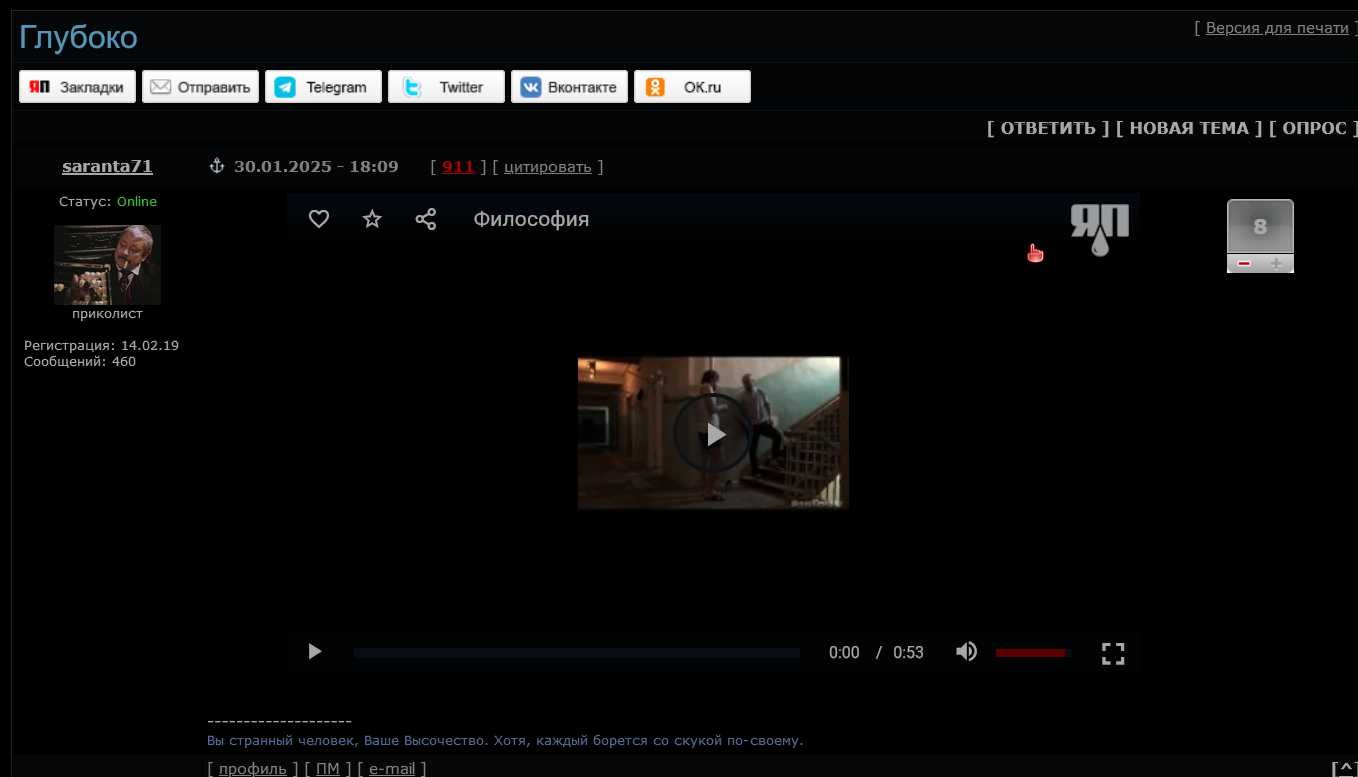Click the e-mail link below the post
The image size is (1358, 777).
tap(392, 768)
